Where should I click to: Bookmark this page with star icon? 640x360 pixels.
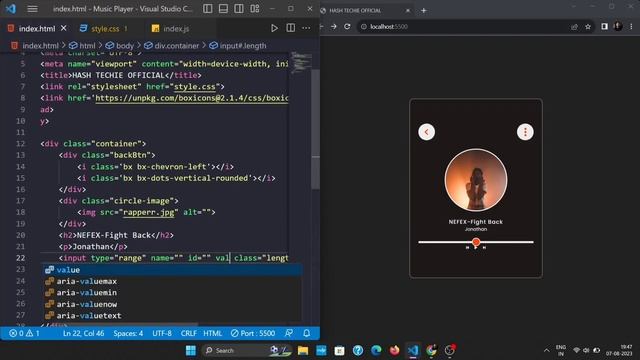(588, 27)
